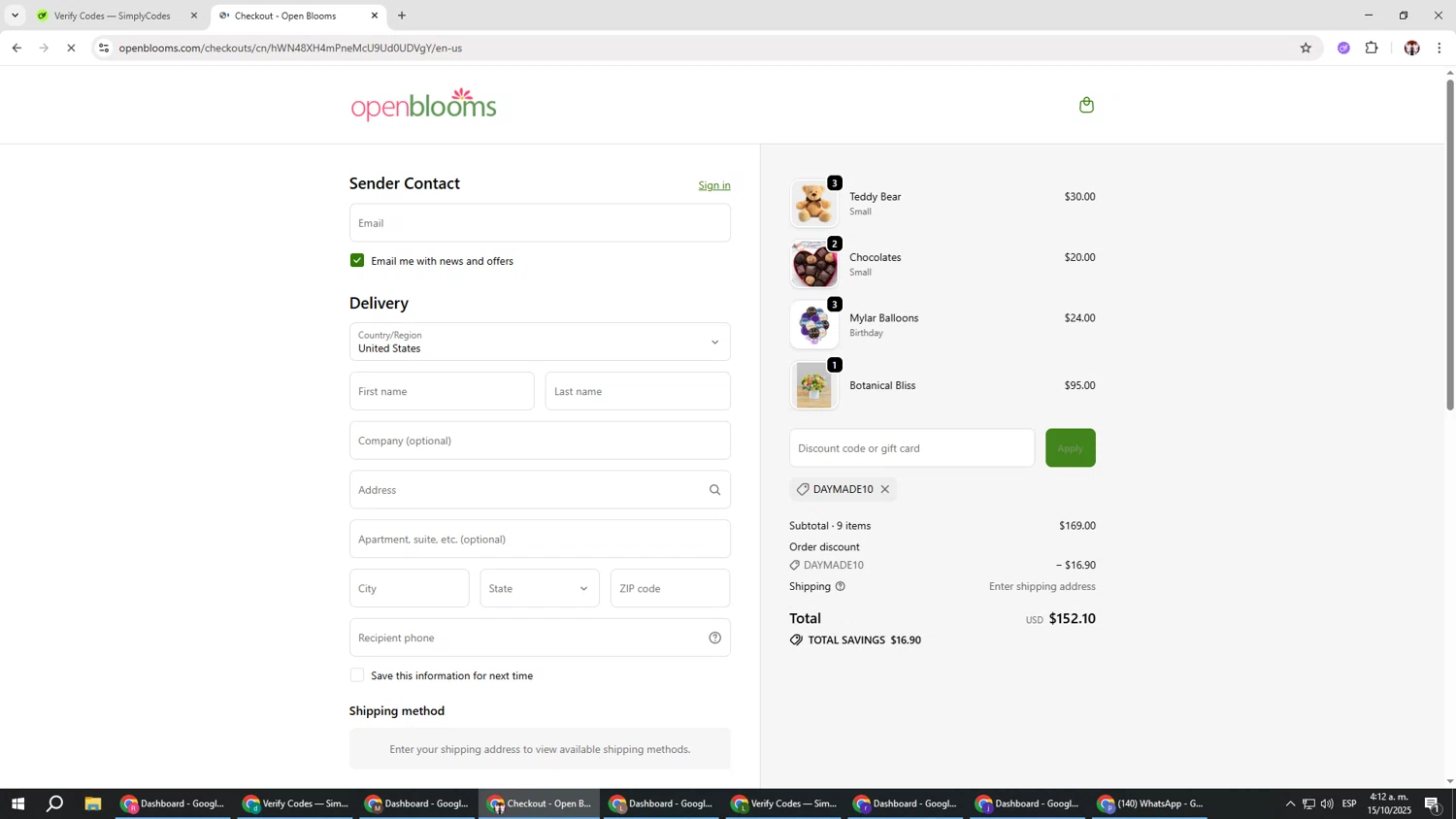1456x819 pixels.
Task: Click the Company (optional) field
Action: tap(540, 441)
